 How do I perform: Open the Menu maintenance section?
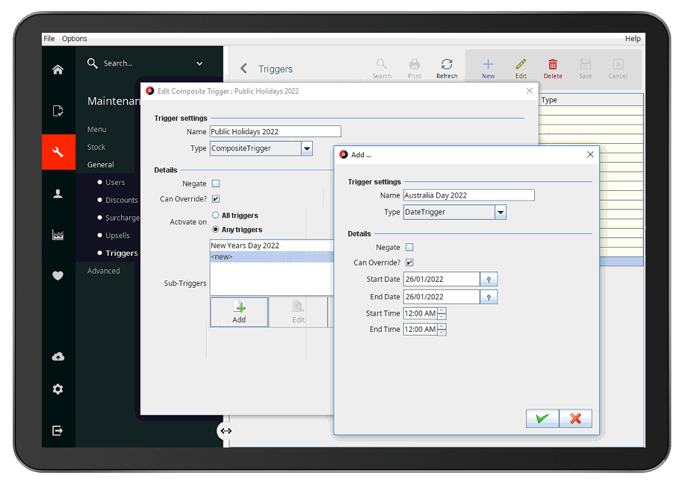[x=97, y=129]
